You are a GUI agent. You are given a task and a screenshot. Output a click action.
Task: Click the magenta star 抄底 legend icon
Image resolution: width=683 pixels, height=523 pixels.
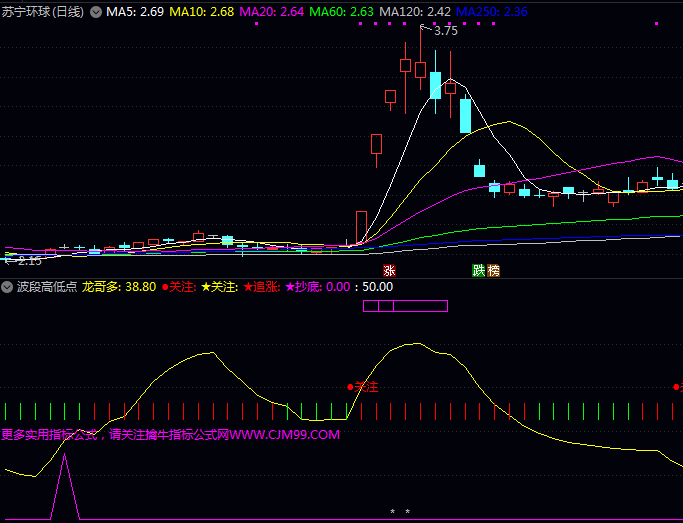(x=290, y=287)
